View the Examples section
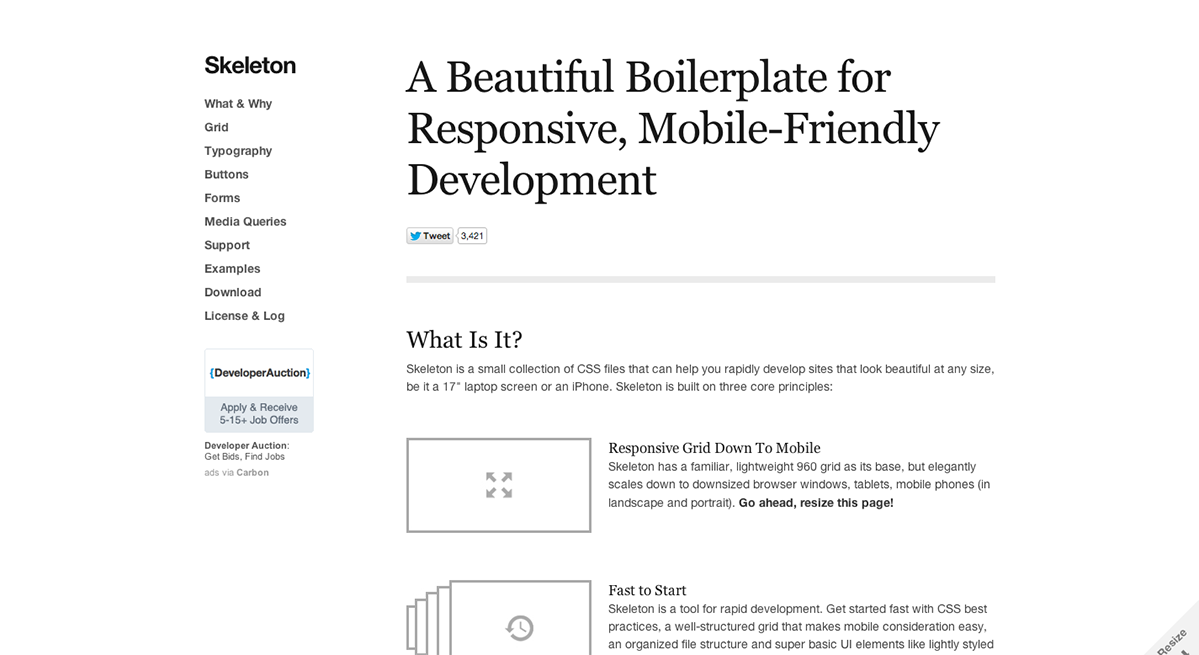Image resolution: width=1199 pixels, height=655 pixels. coord(232,269)
